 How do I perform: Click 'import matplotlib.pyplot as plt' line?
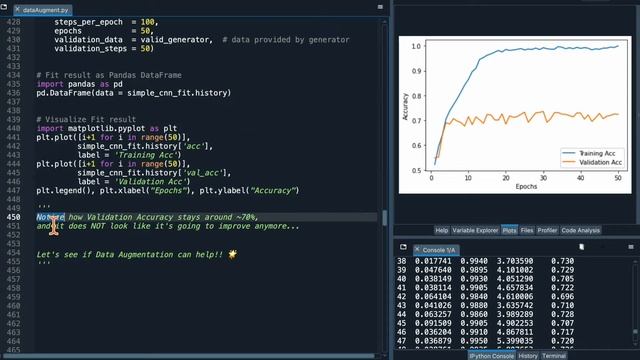(x=107, y=129)
